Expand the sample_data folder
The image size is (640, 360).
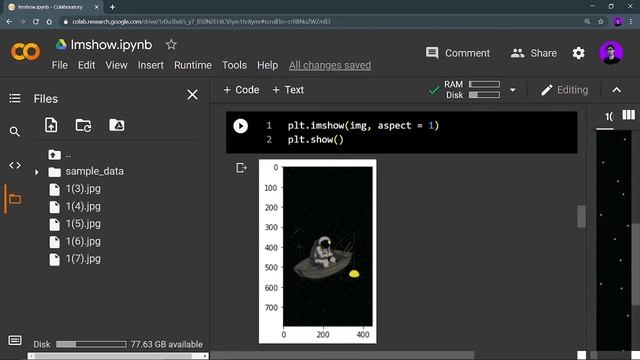(x=37, y=172)
